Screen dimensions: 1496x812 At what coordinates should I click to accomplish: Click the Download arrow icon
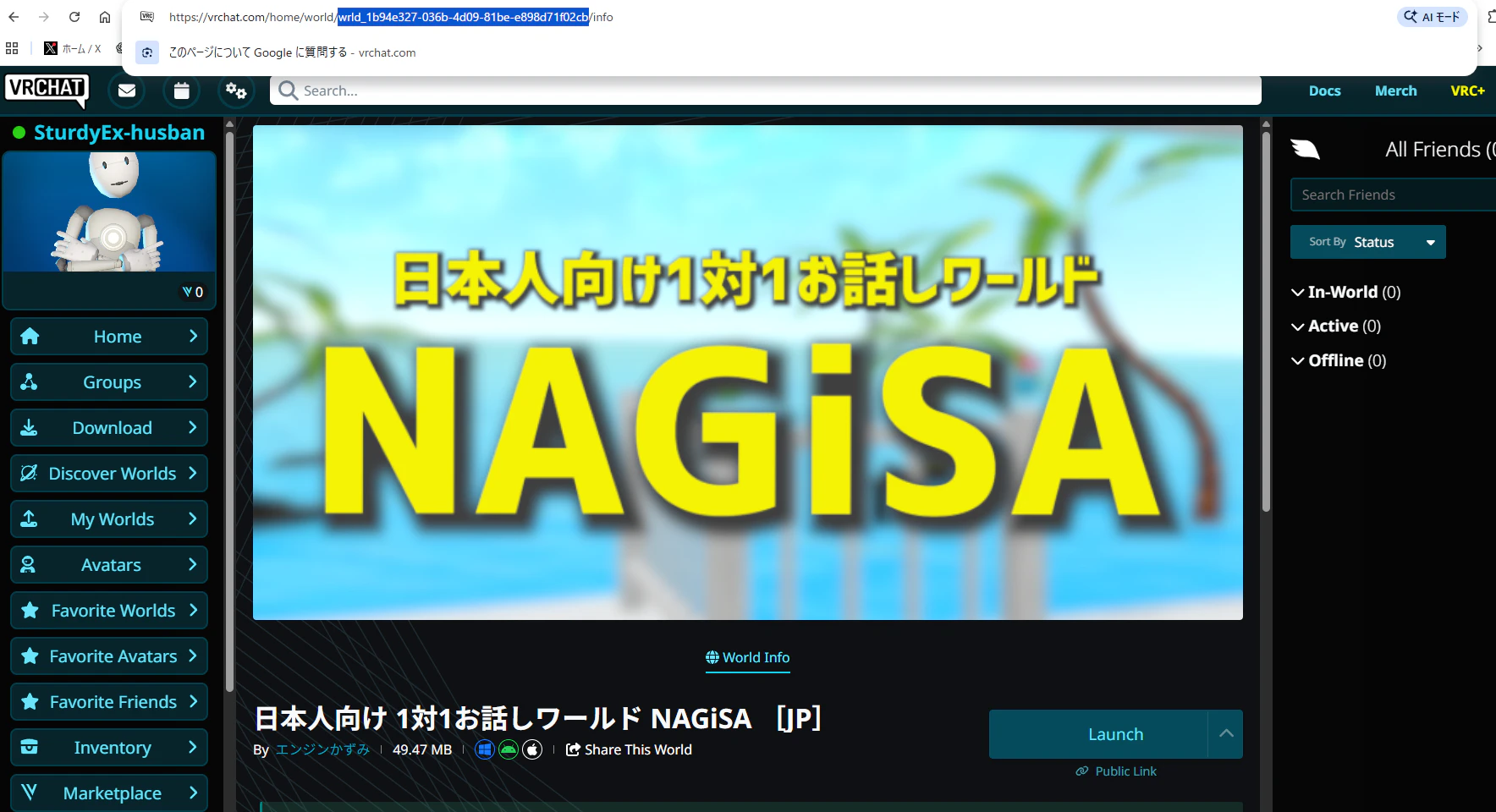(x=29, y=427)
